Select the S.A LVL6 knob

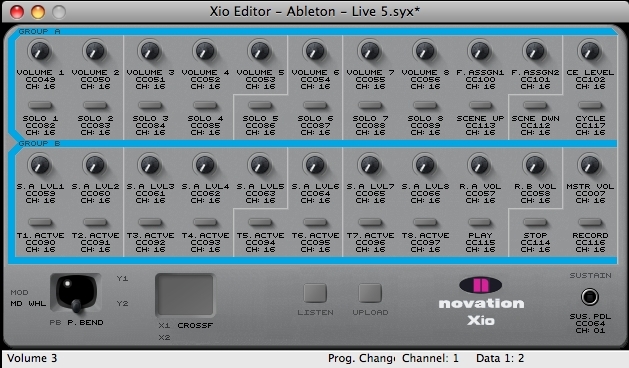(315, 165)
